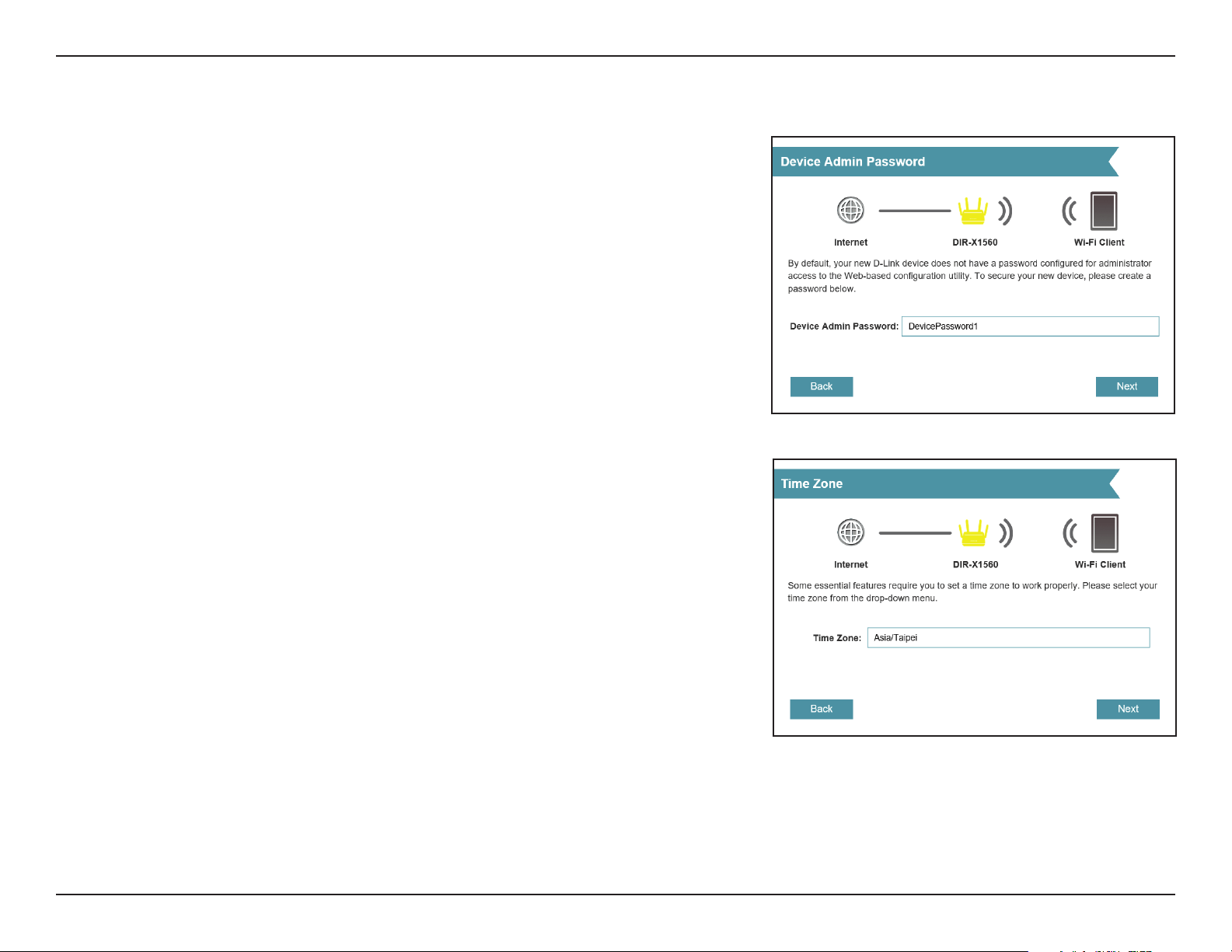
Task: Click the "Wi-Fi Client" label in Device Admin Password panel
Action: (x=1099, y=242)
